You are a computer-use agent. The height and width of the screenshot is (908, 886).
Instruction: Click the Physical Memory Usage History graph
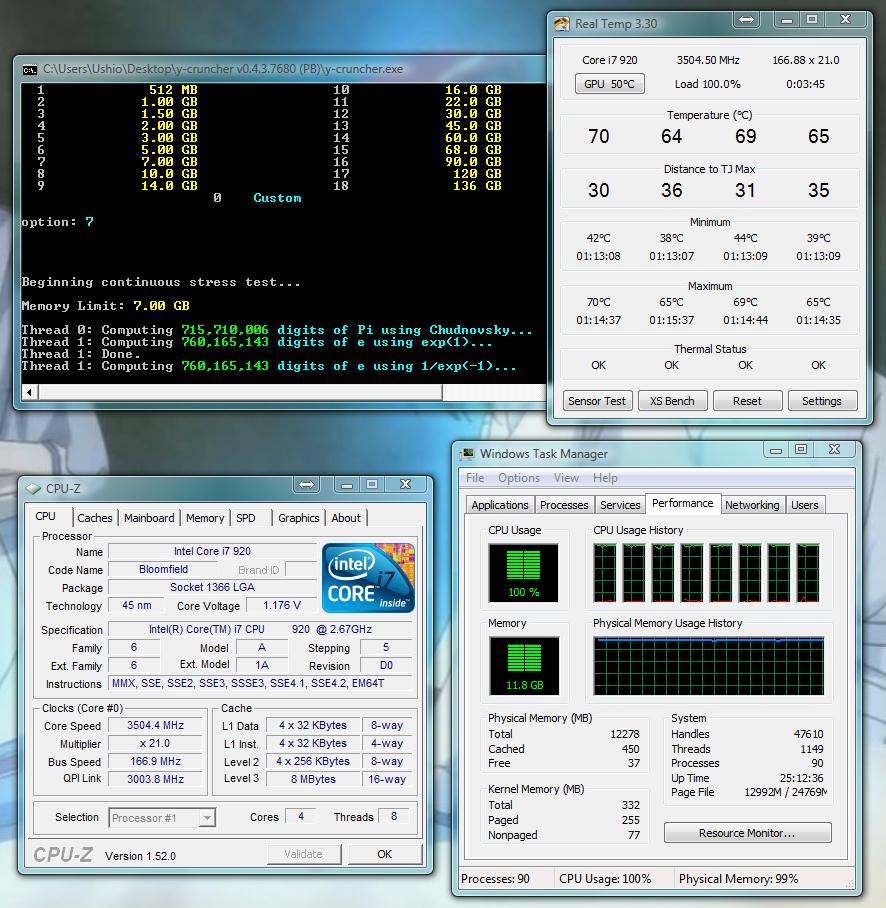[x=708, y=665]
